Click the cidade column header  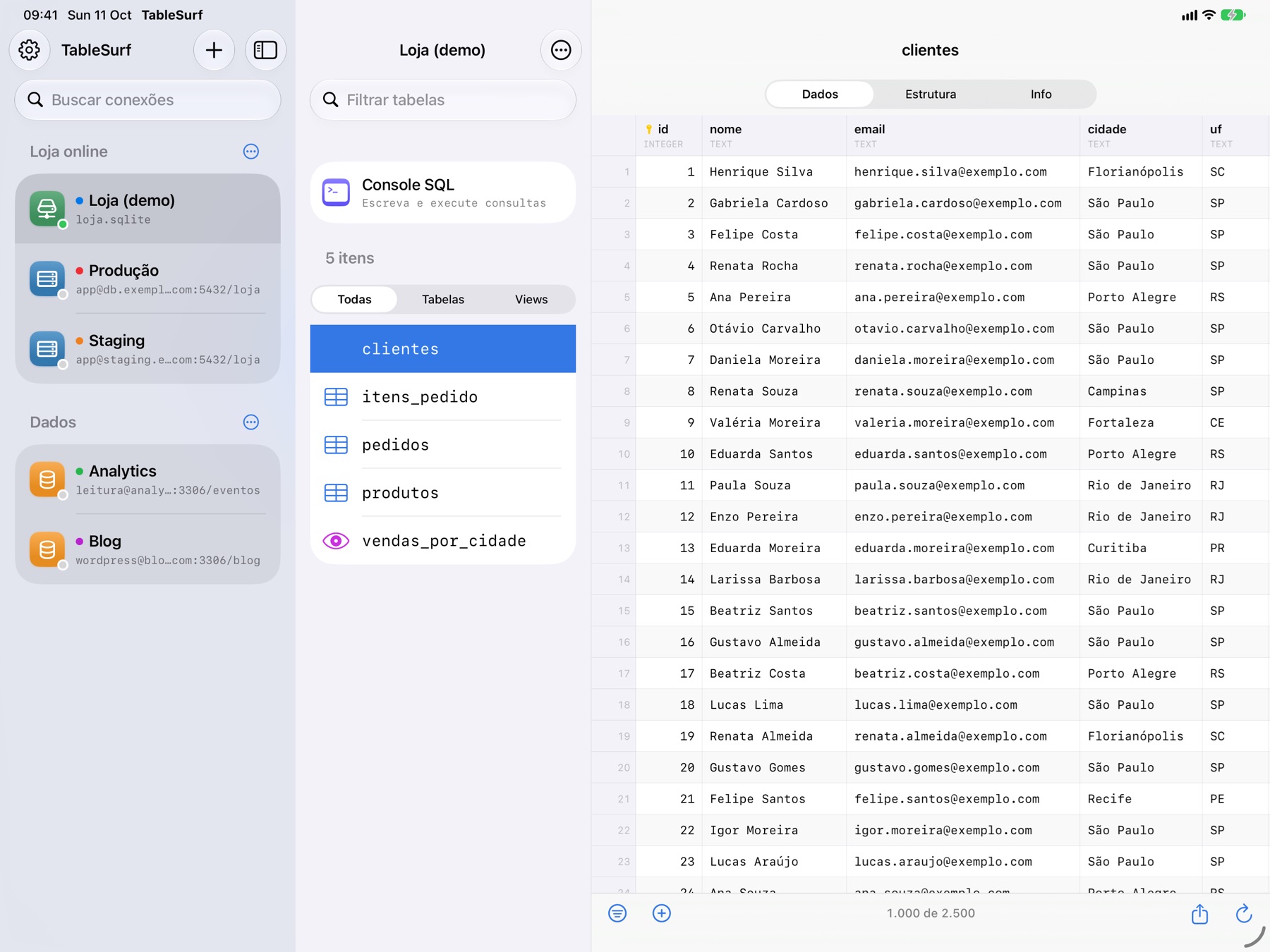tap(1141, 136)
